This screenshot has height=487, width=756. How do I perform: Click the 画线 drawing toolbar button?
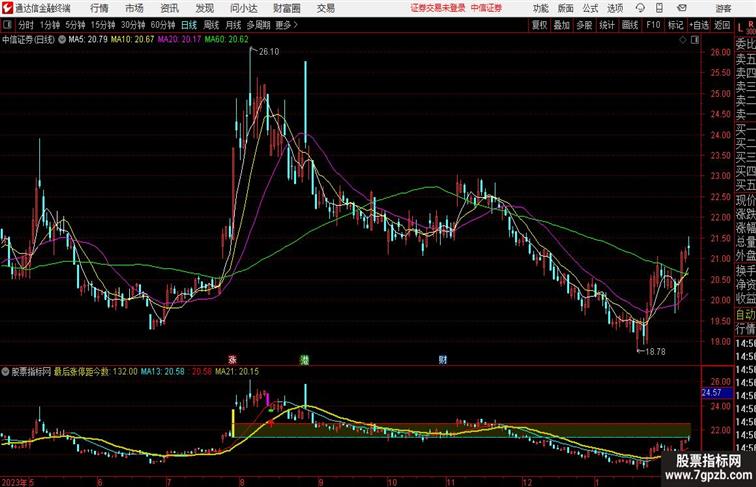coord(630,25)
